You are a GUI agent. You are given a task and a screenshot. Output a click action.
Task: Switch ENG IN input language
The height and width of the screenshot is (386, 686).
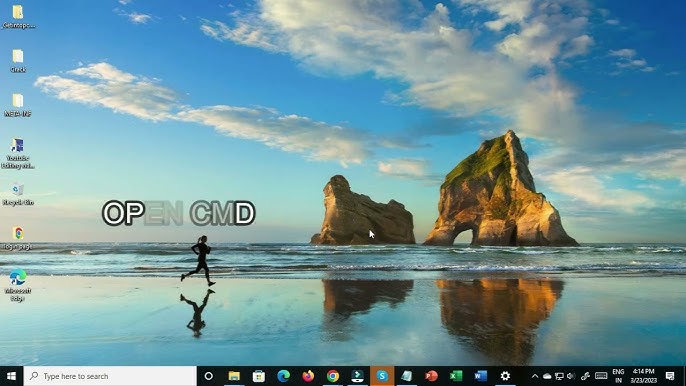pos(618,376)
